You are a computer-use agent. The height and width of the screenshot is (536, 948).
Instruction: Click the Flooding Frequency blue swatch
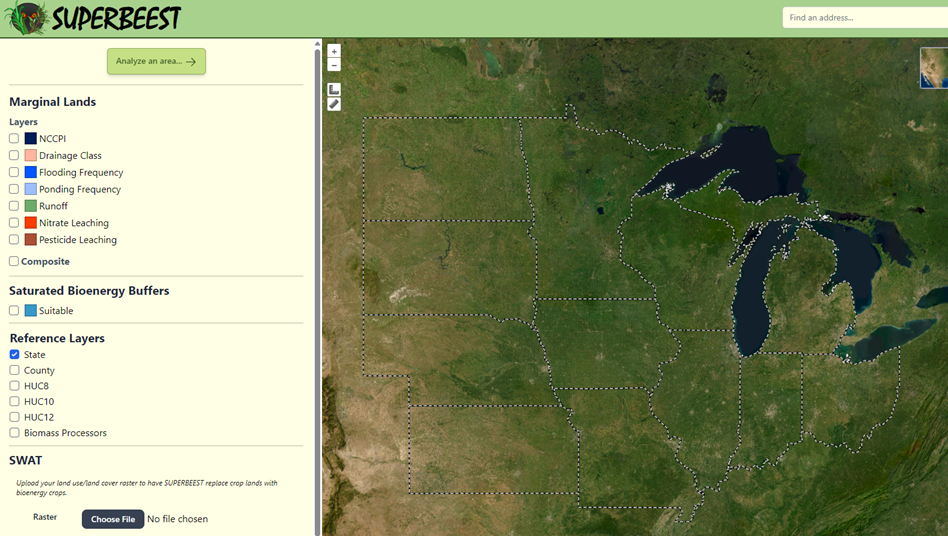point(31,172)
